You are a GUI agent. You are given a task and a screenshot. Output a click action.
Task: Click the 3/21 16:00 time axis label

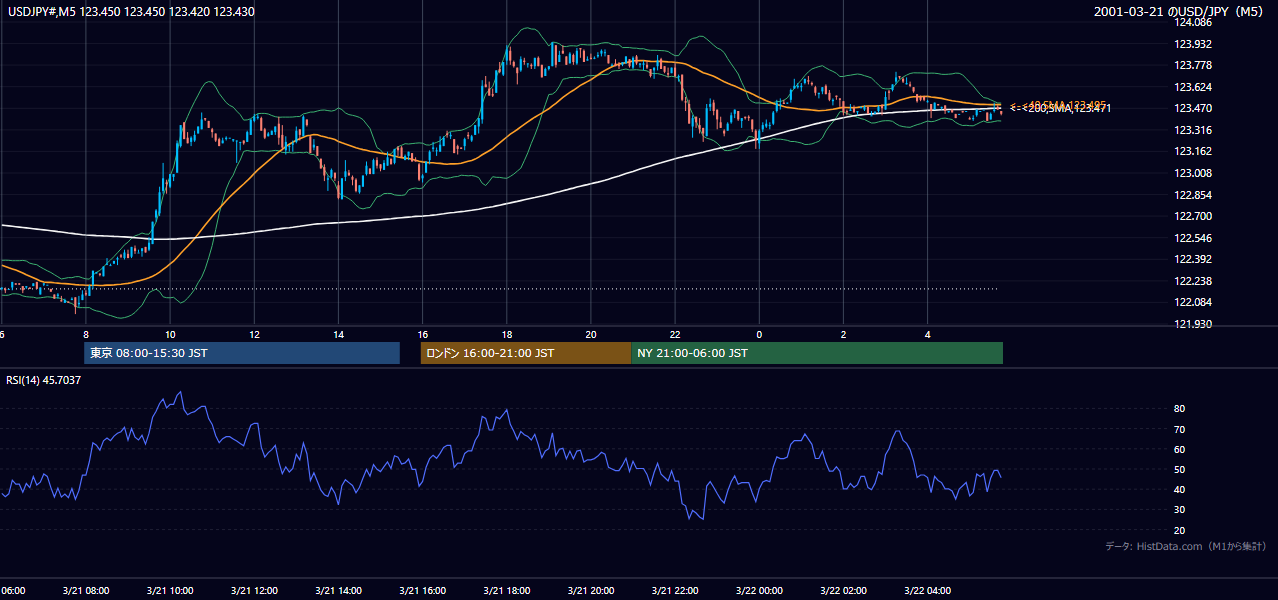(x=423, y=591)
